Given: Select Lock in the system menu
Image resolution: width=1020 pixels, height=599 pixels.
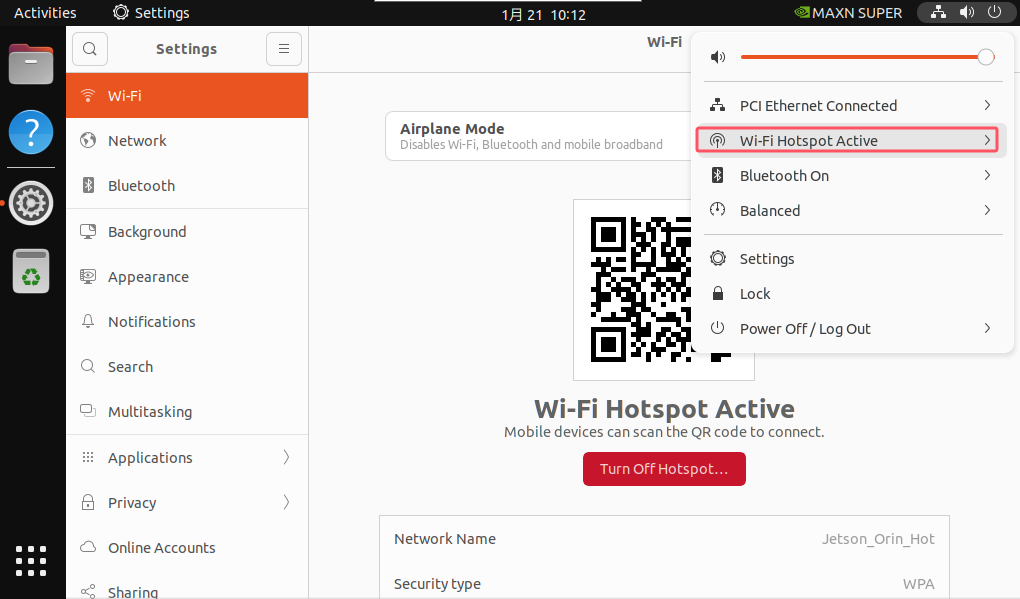Looking at the screenshot, I should click(x=852, y=294).
